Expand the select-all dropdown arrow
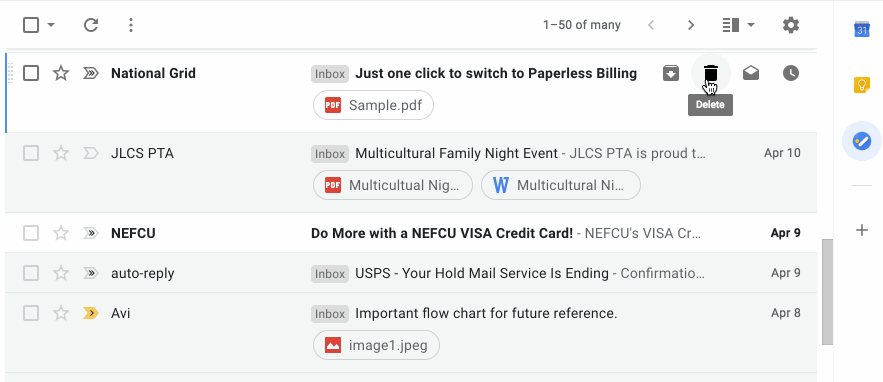 pyautogui.click(x=51, y=25)
